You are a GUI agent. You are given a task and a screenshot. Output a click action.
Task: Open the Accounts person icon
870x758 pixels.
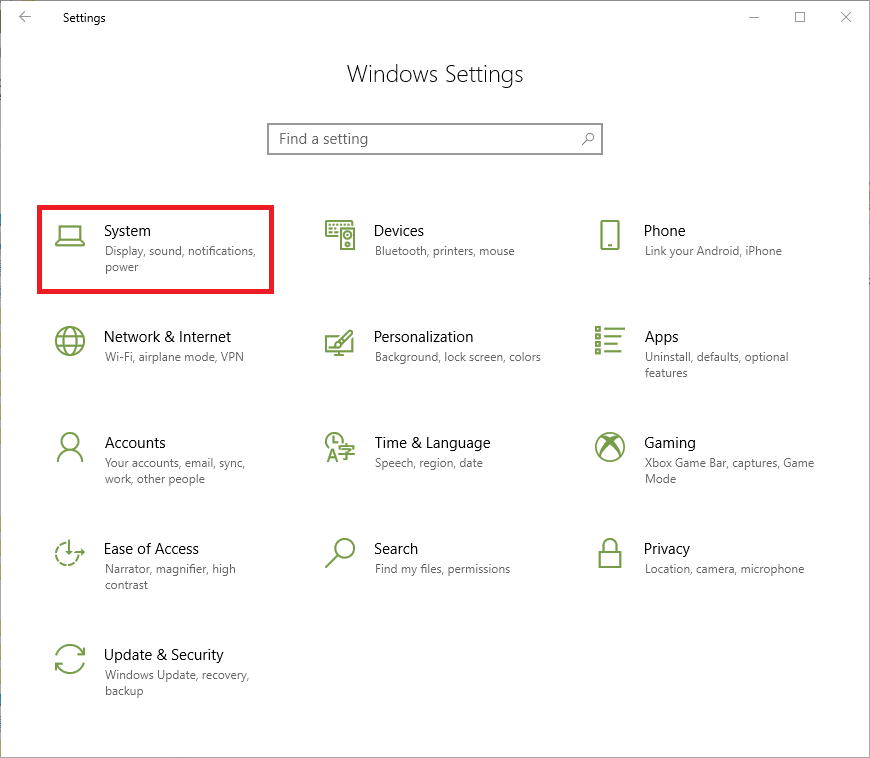(70, 447)
